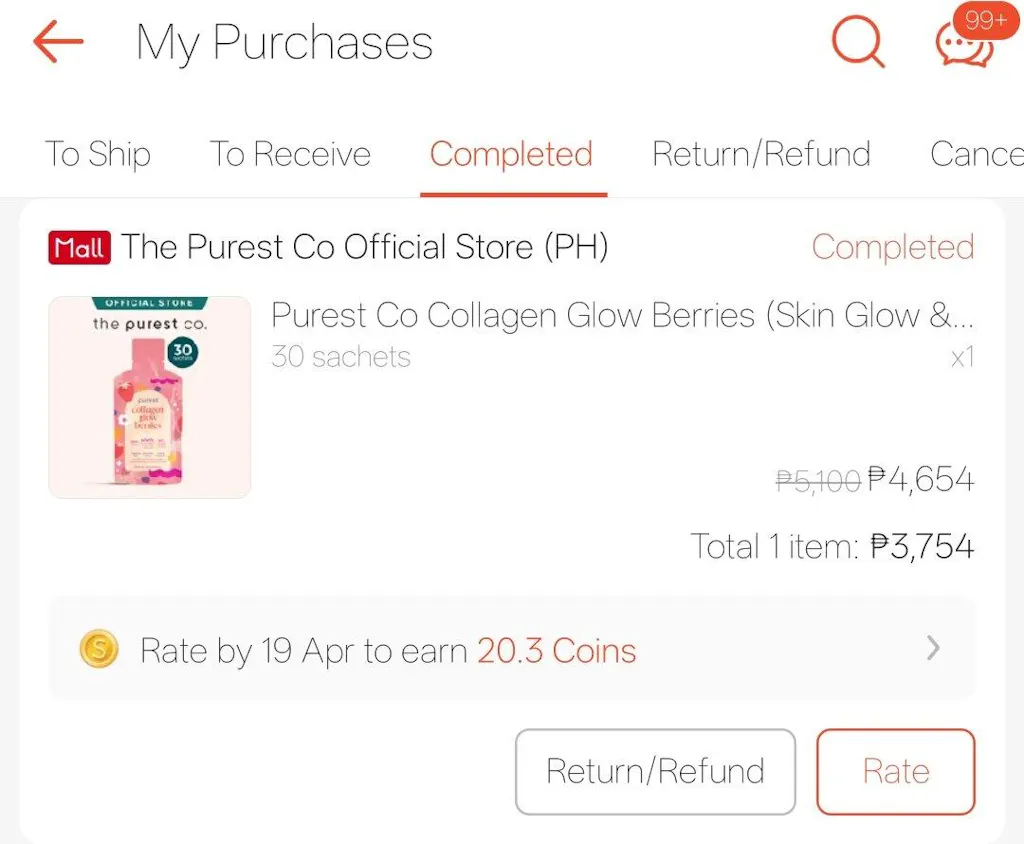Open the Collagen Glow Berries product thumbnail
The image size is (1024, 844).
[150, 397]
